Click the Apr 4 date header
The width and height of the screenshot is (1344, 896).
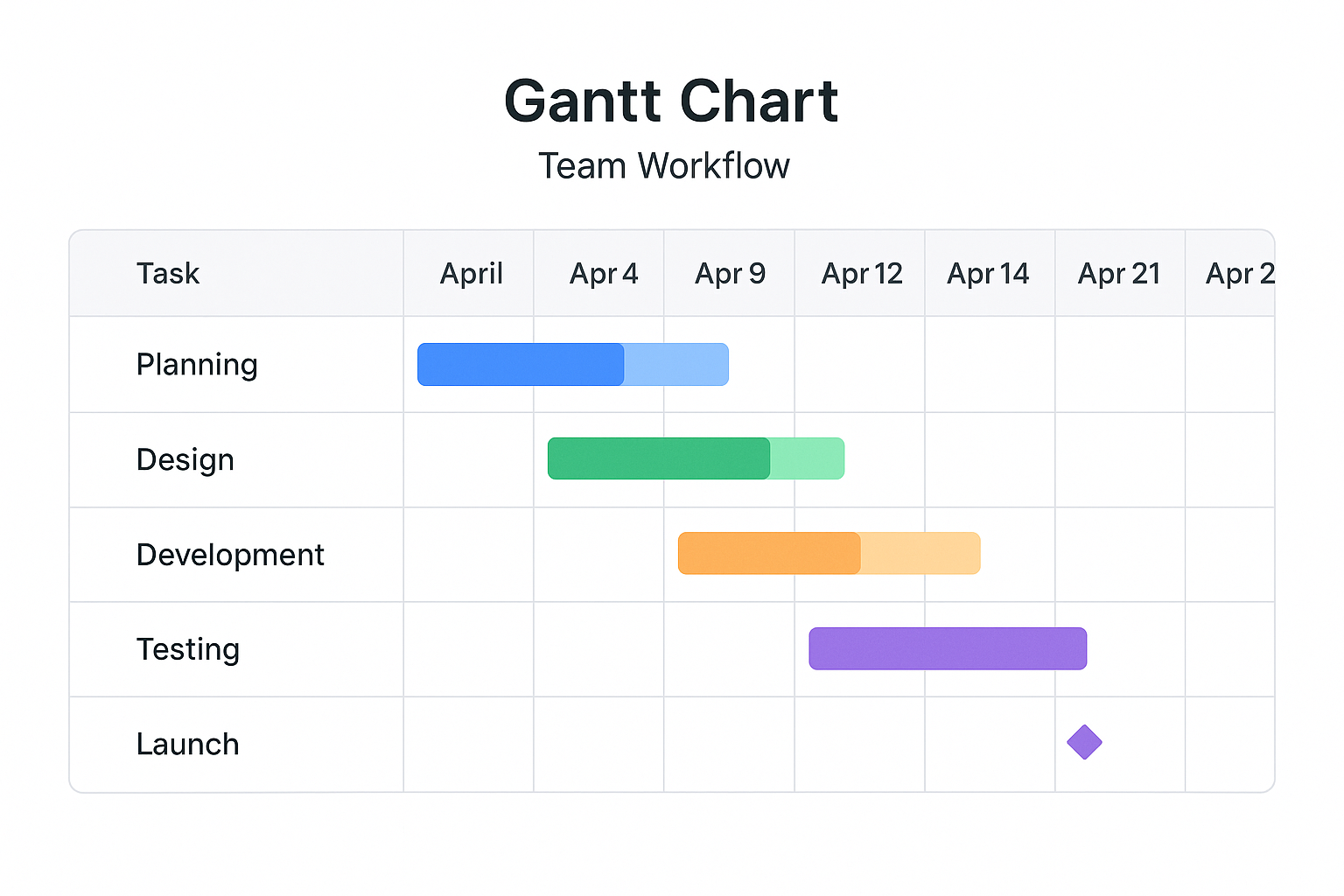point(604,274)
